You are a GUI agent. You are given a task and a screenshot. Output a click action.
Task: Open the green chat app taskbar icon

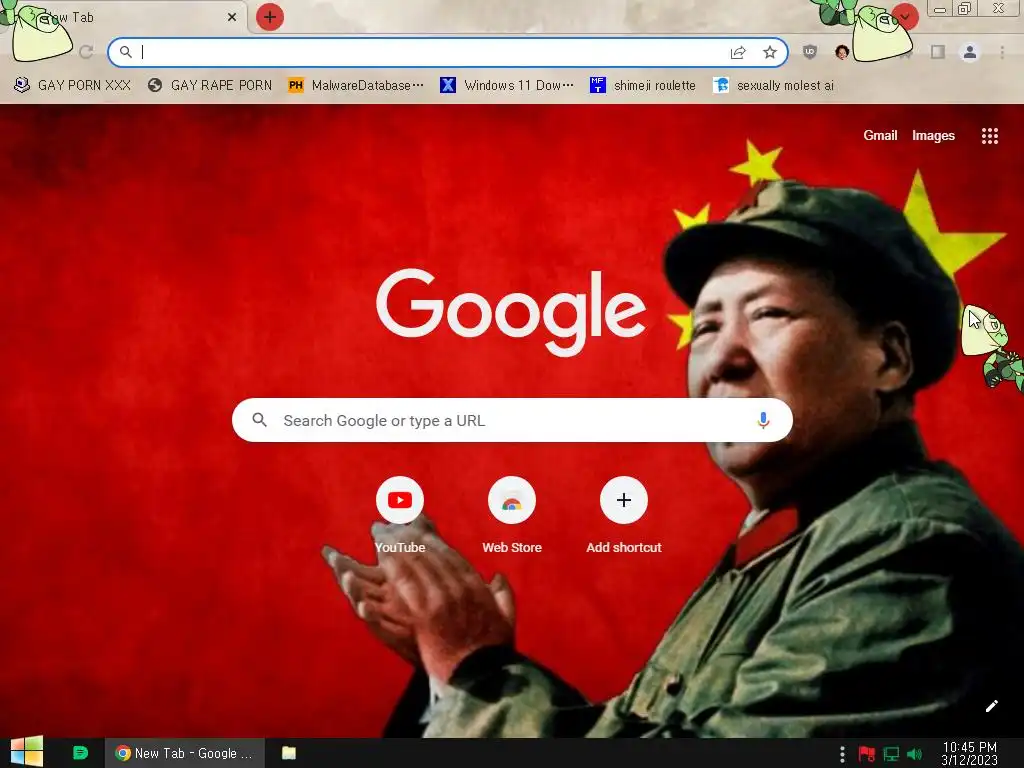point(80,753)
